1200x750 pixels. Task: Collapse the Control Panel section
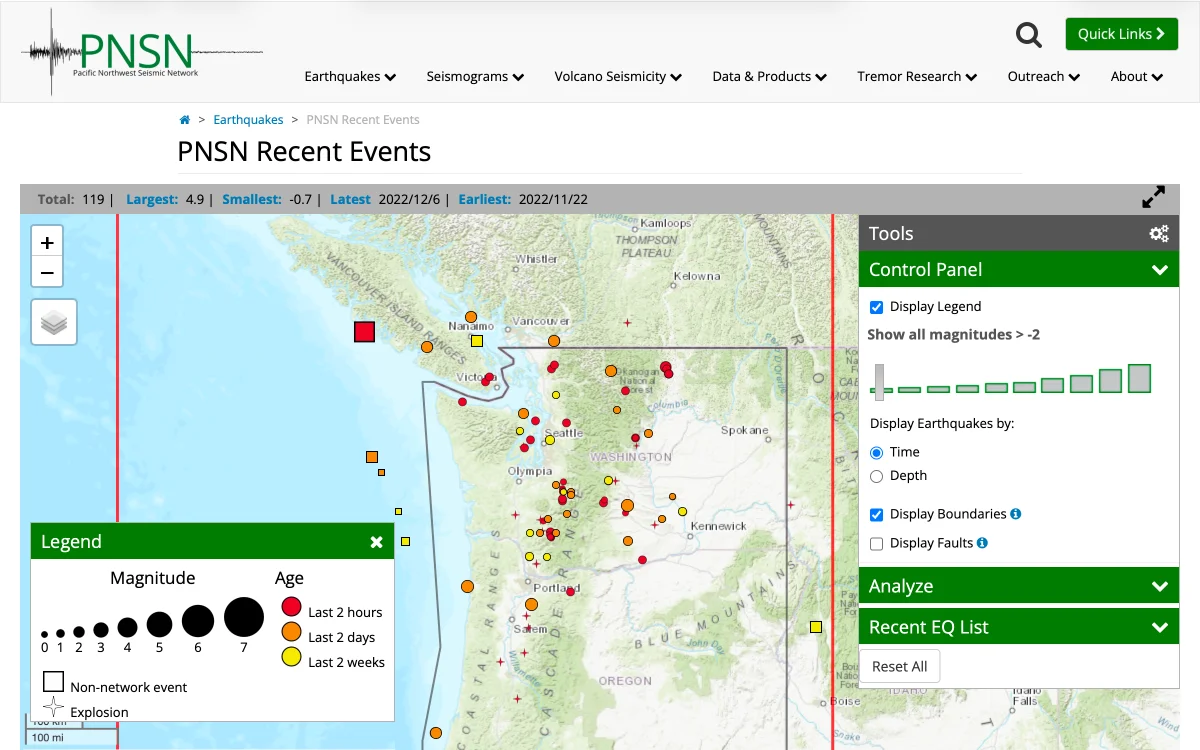click(x=1019, y=269)
